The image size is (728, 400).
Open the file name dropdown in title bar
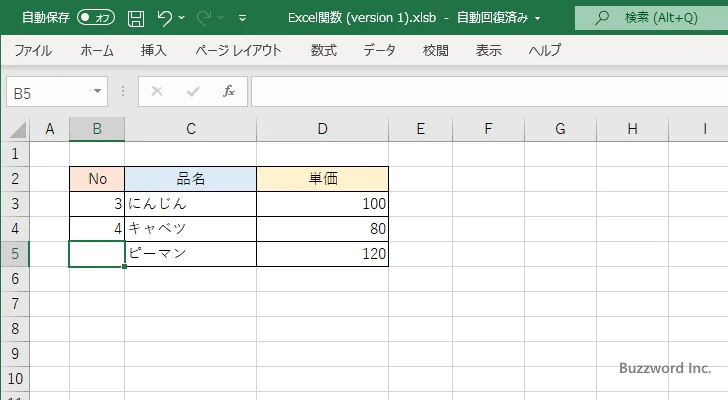(x=538, y=19)
